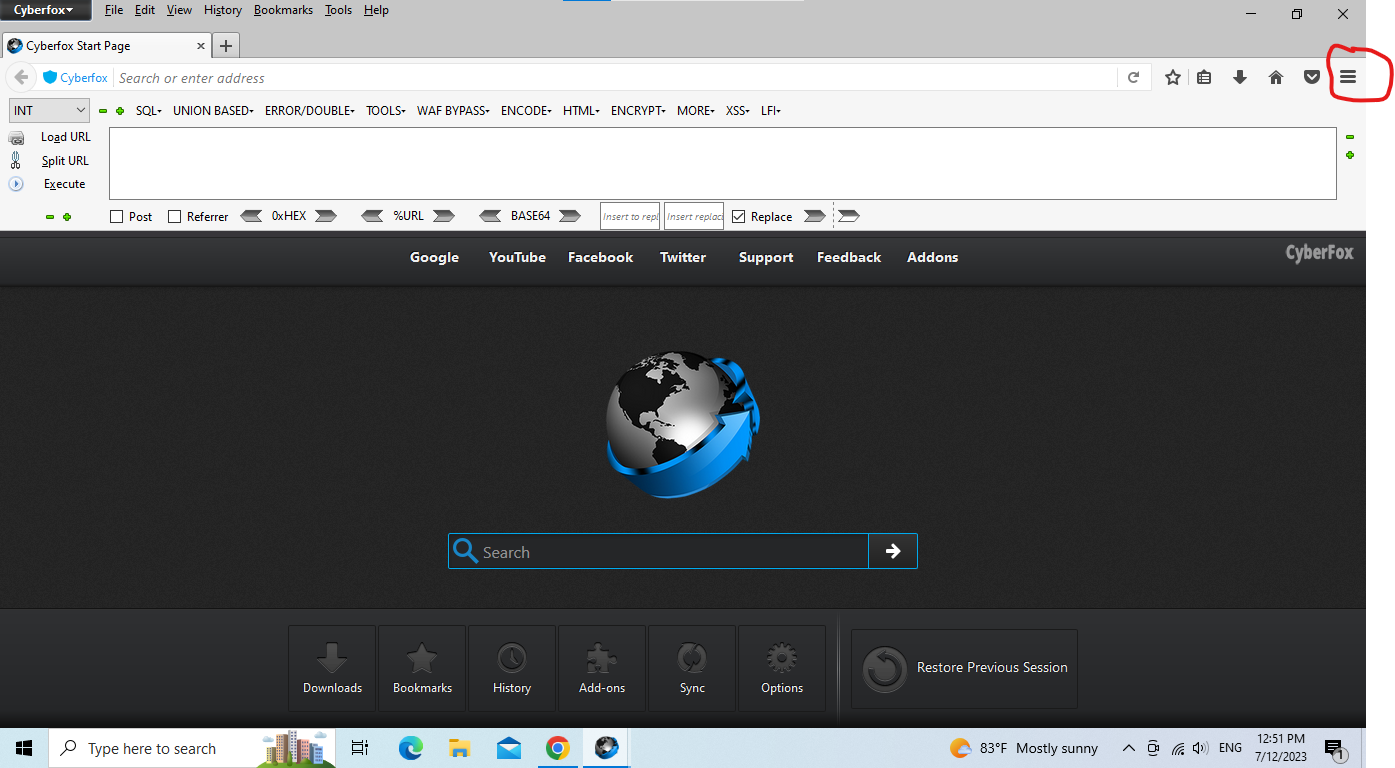This screenshot has height=768, width=1395.
Task: Open a new tab with plus button
Action: pyautogui.click(x=226, y=46)
